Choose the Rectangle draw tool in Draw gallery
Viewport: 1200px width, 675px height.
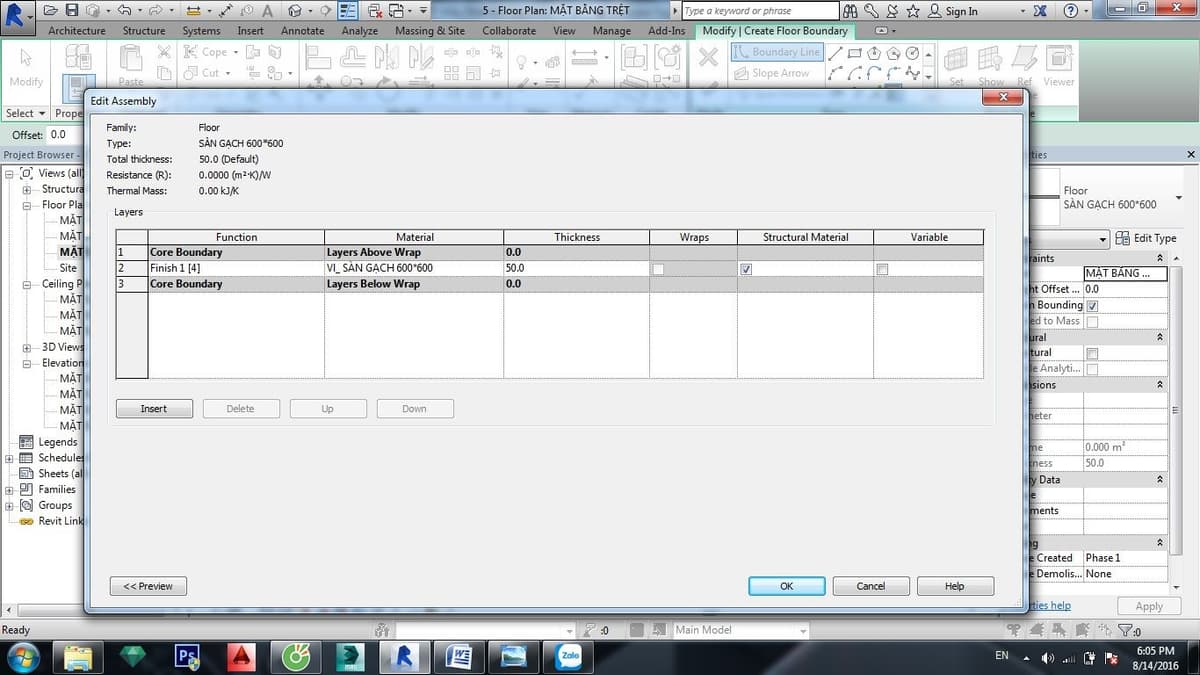(x=856, y=53)
